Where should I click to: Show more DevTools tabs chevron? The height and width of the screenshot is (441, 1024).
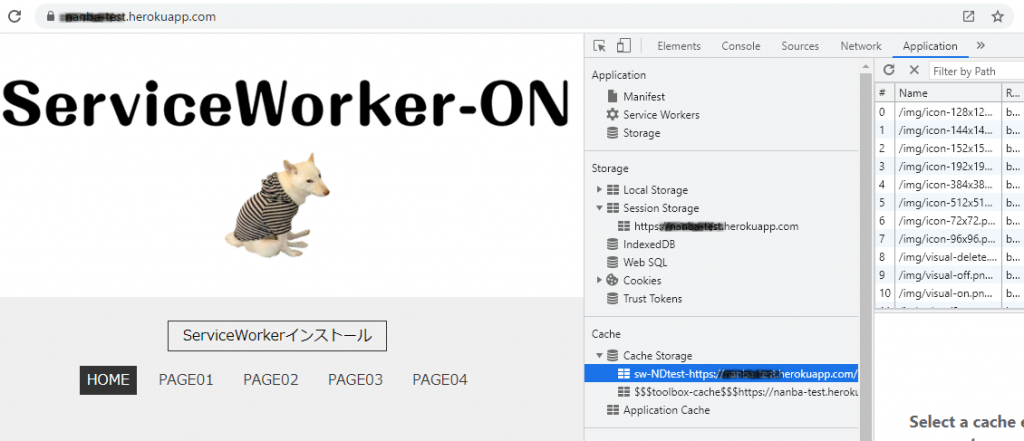(x=980, y=46)
